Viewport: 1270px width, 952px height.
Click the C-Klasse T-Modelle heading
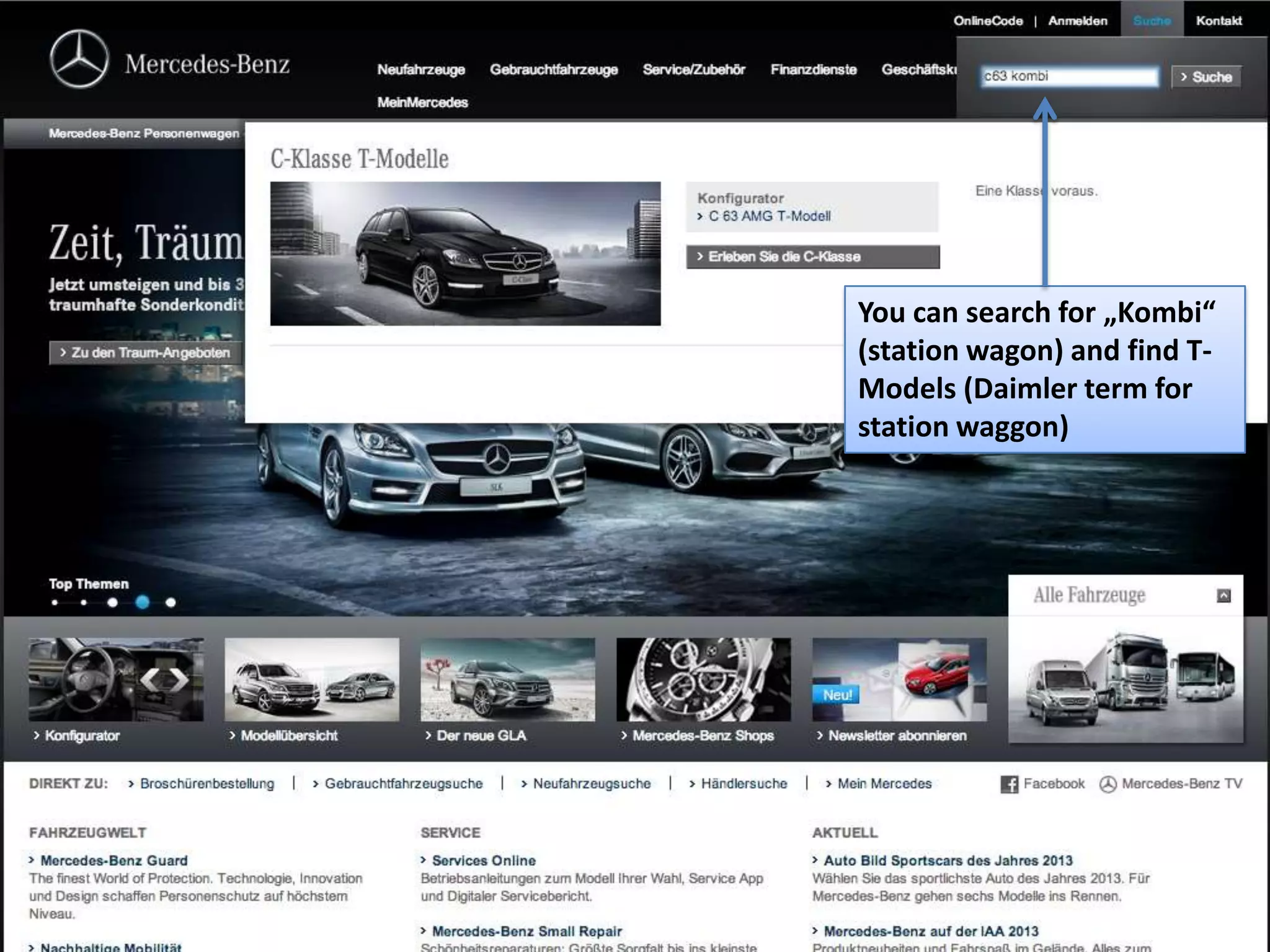pyautogui.click(x=360, y=159)
